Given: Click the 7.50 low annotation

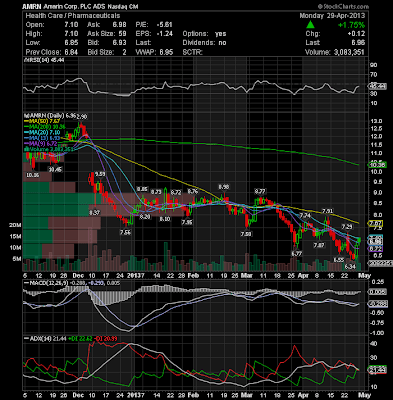Looking at the screenshot, I should click(246, 234).
